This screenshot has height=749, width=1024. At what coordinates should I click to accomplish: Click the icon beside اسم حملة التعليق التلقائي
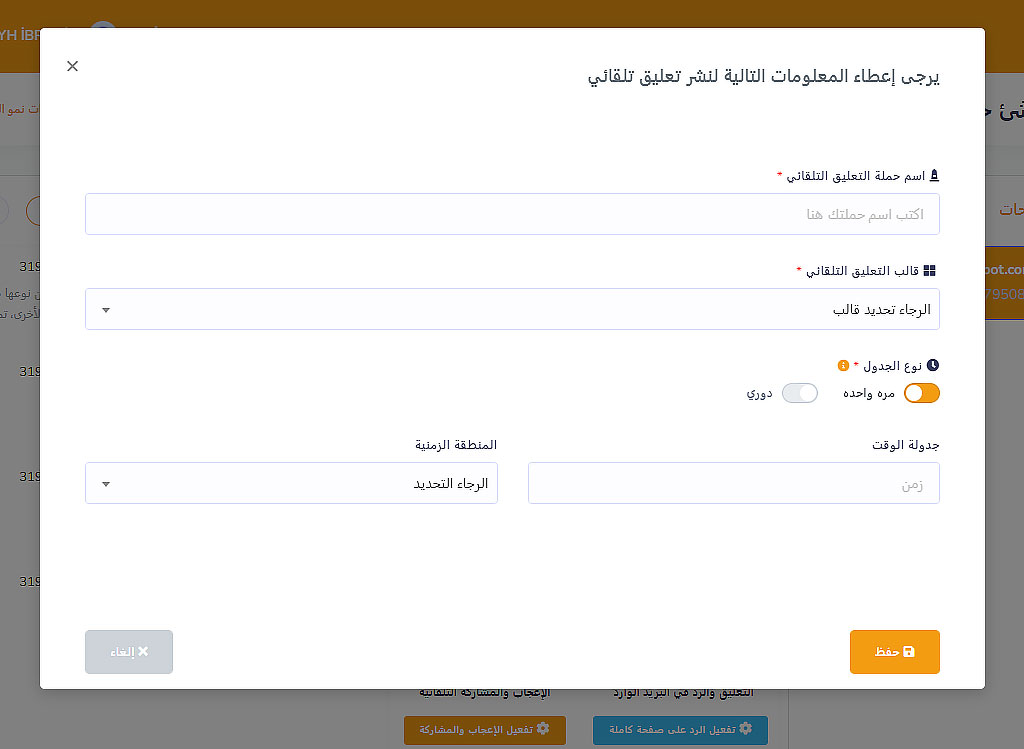(935, 176)
